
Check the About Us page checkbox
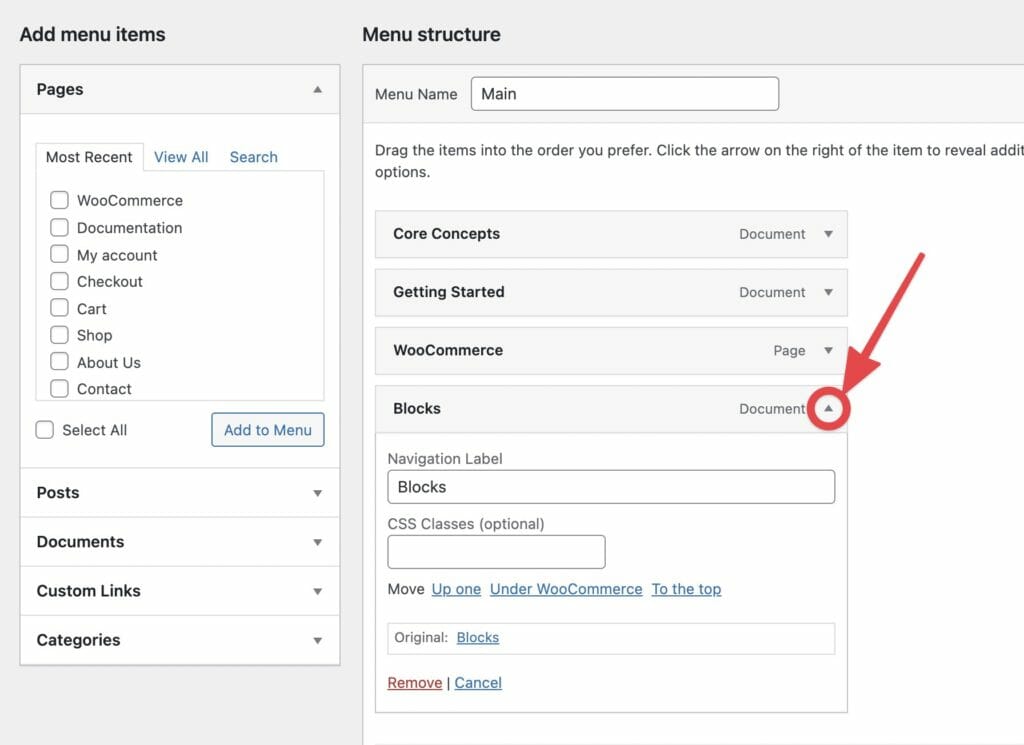tap(59, 362)
